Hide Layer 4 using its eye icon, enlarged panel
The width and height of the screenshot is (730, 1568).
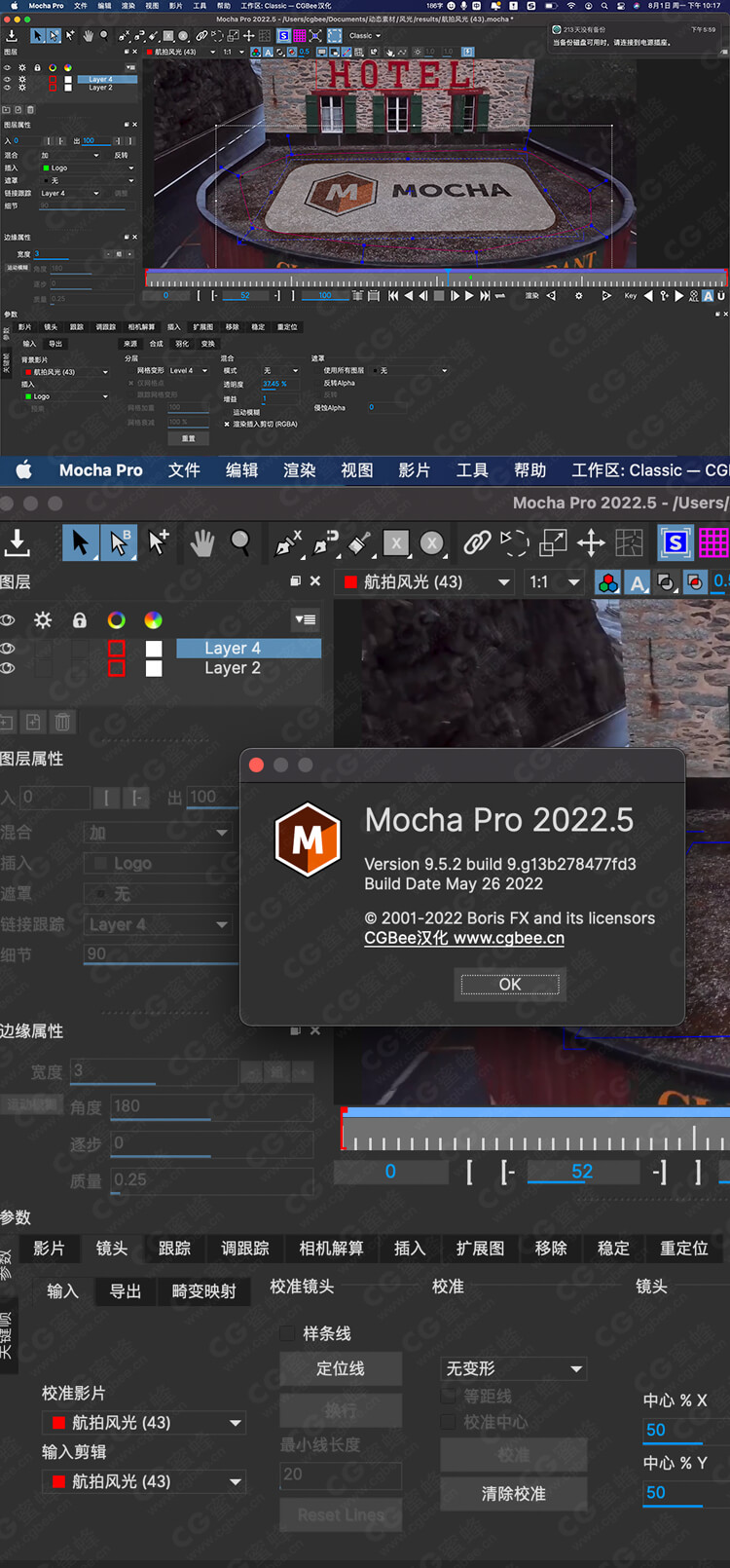(x=8, y=649)
